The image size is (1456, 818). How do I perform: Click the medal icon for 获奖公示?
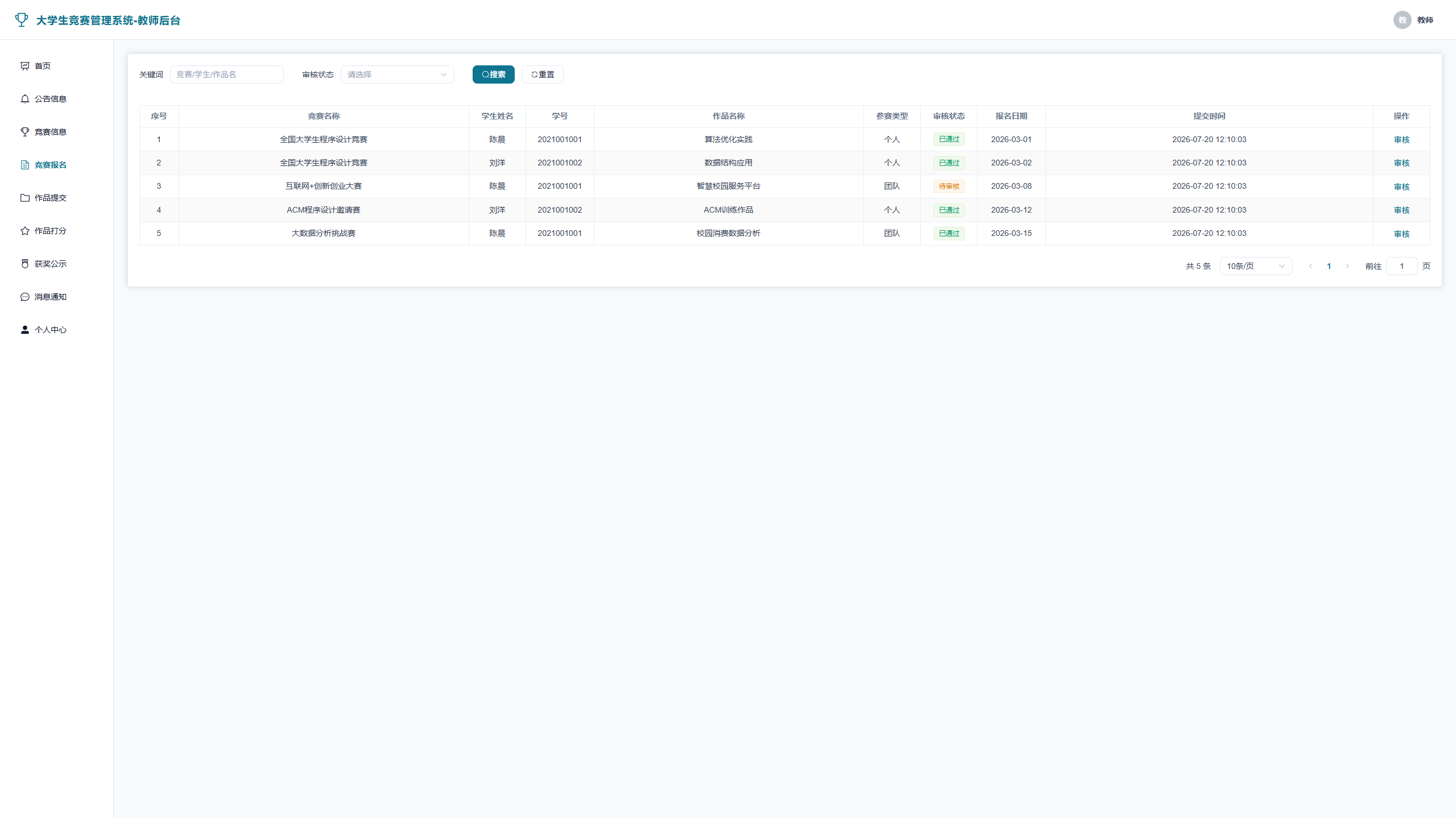click(25, 264)
